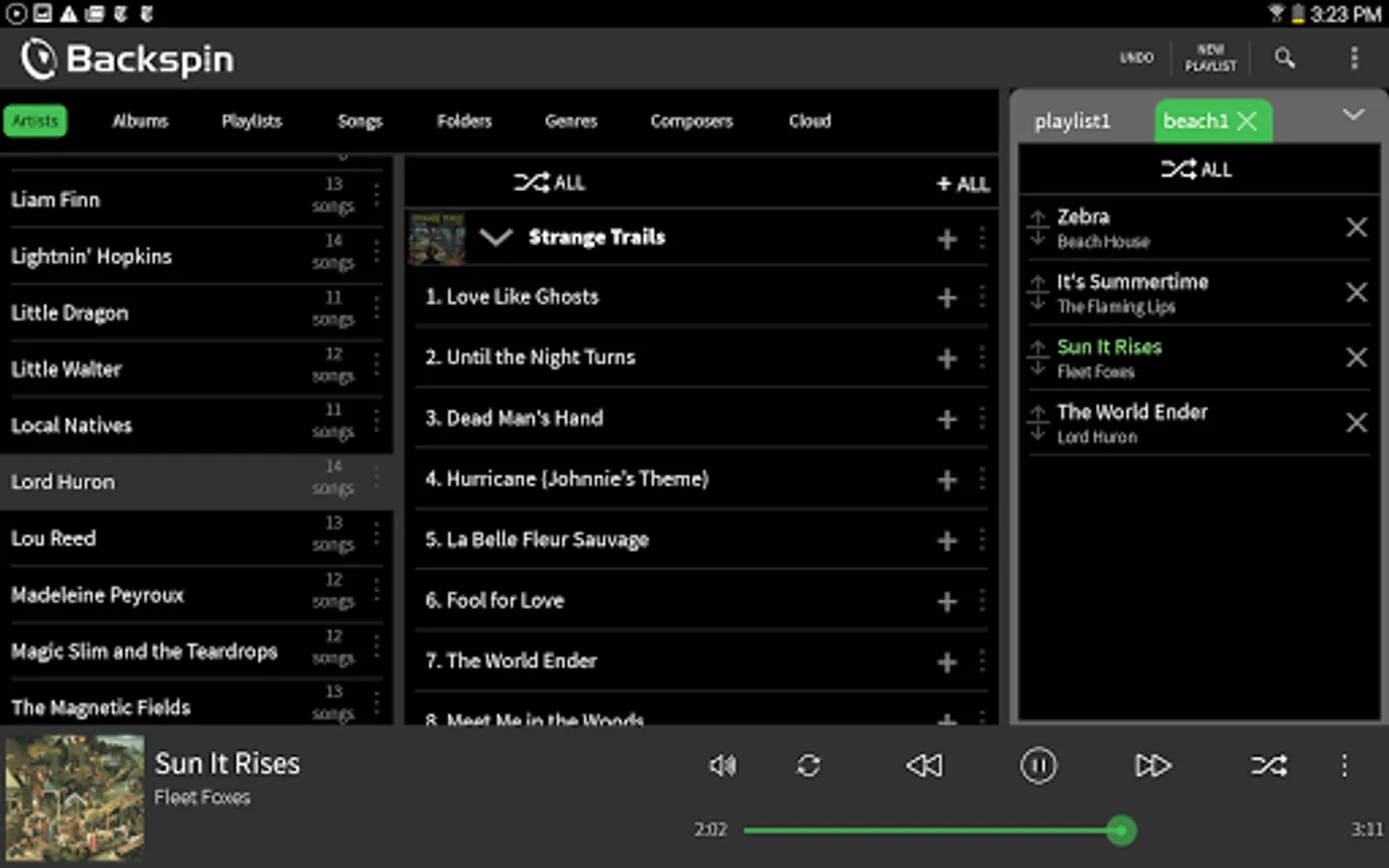Switch to the Songs tab
Viewport: 1389px width, 868px height.
[360, 121]
